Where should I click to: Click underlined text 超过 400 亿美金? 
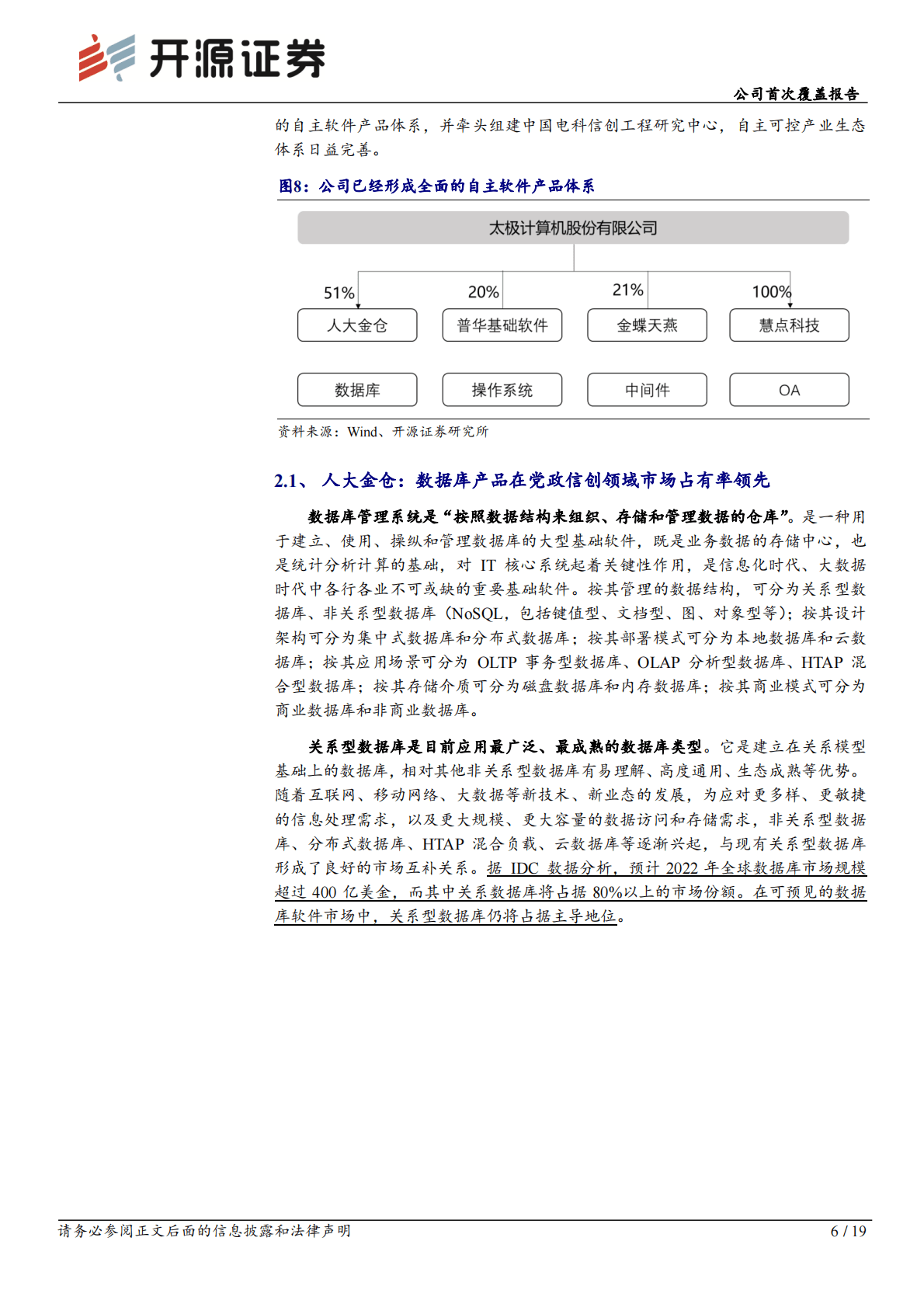pyautogui.click(x=571, y=892)
